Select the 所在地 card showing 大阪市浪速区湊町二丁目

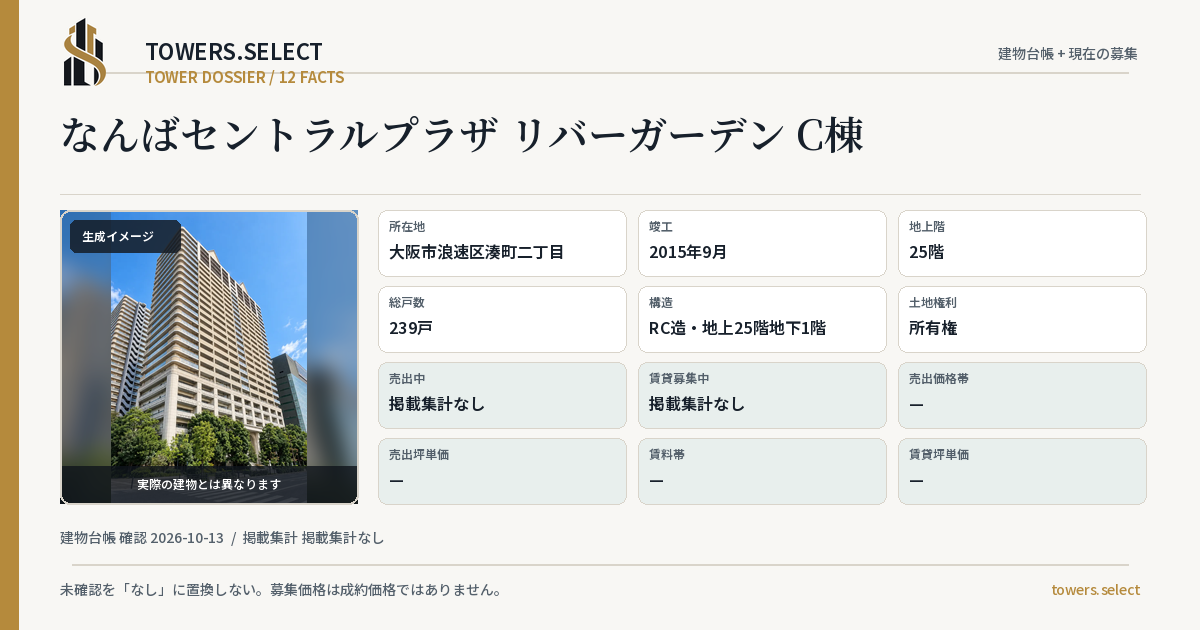click(x=502, y=243)
